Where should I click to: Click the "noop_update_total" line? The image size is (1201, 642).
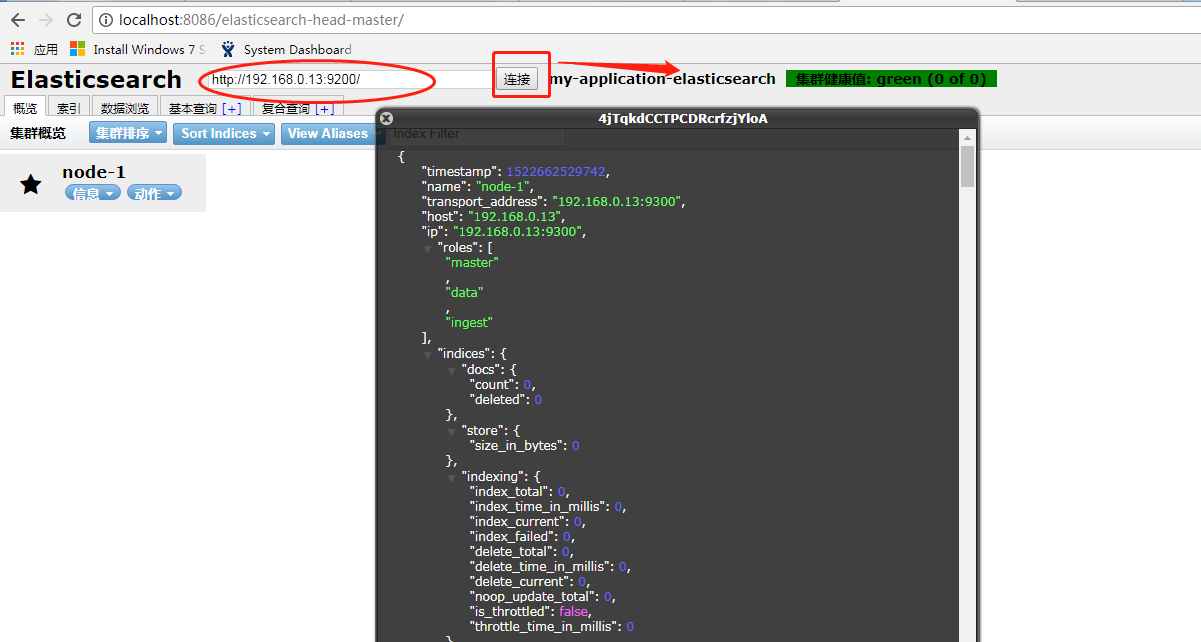[542, 596]
